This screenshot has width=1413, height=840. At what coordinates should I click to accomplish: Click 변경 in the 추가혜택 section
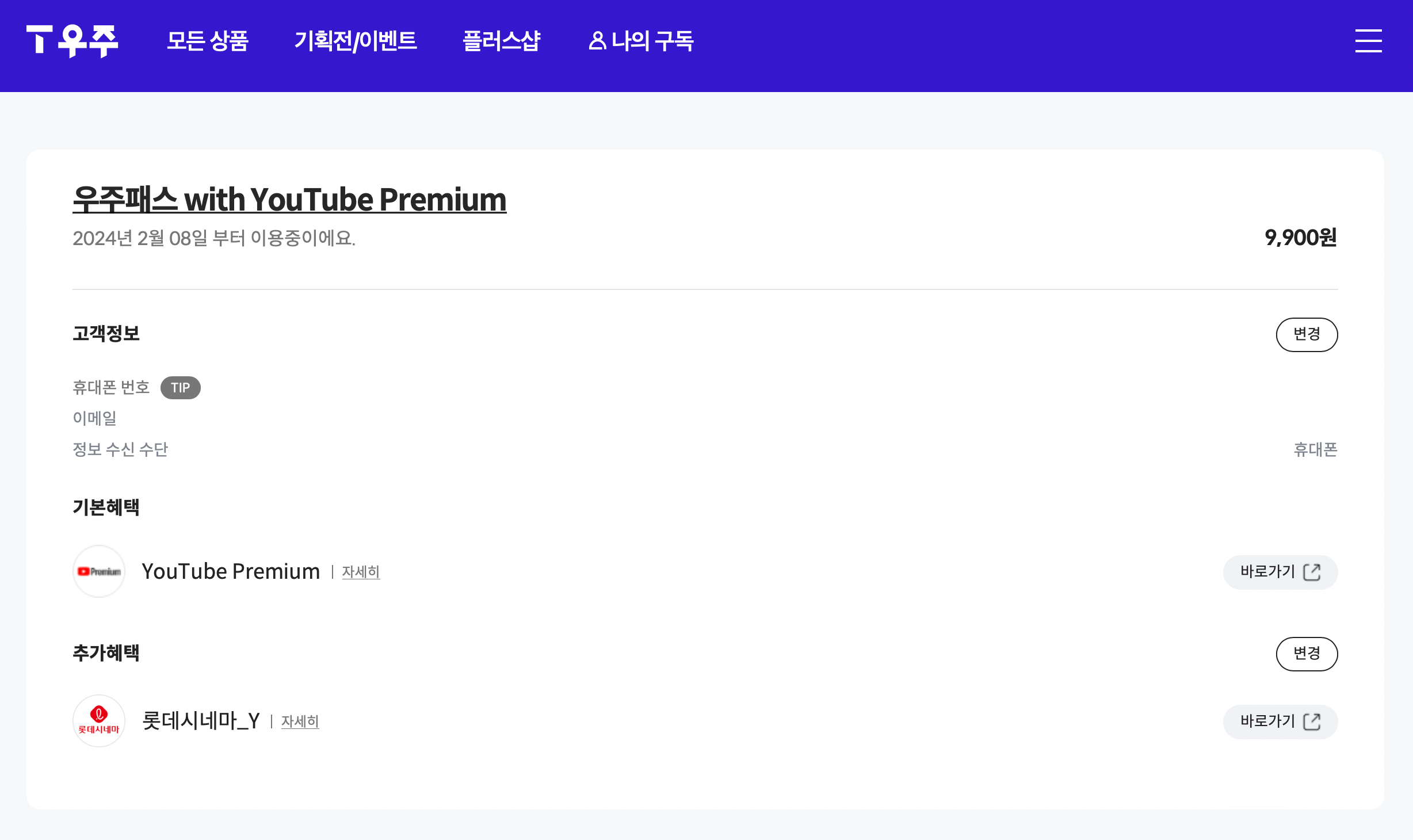click(x=1307, y=654)
